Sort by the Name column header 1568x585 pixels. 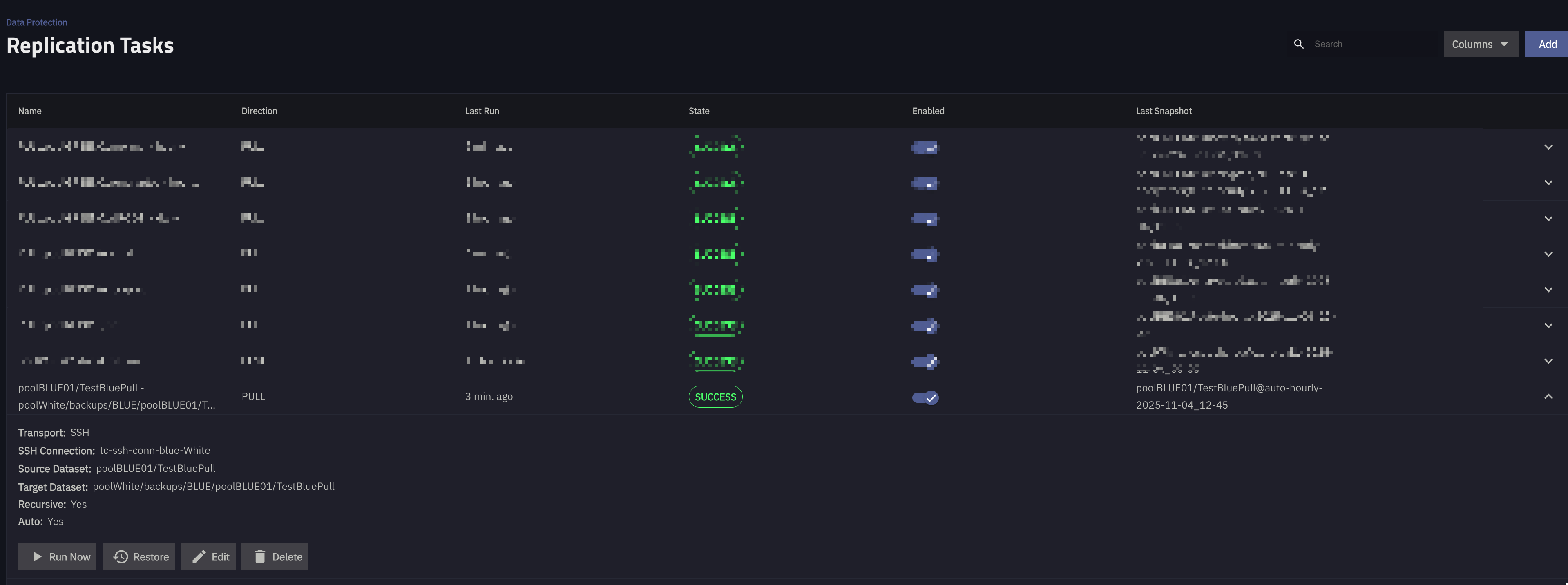point(30,111)
